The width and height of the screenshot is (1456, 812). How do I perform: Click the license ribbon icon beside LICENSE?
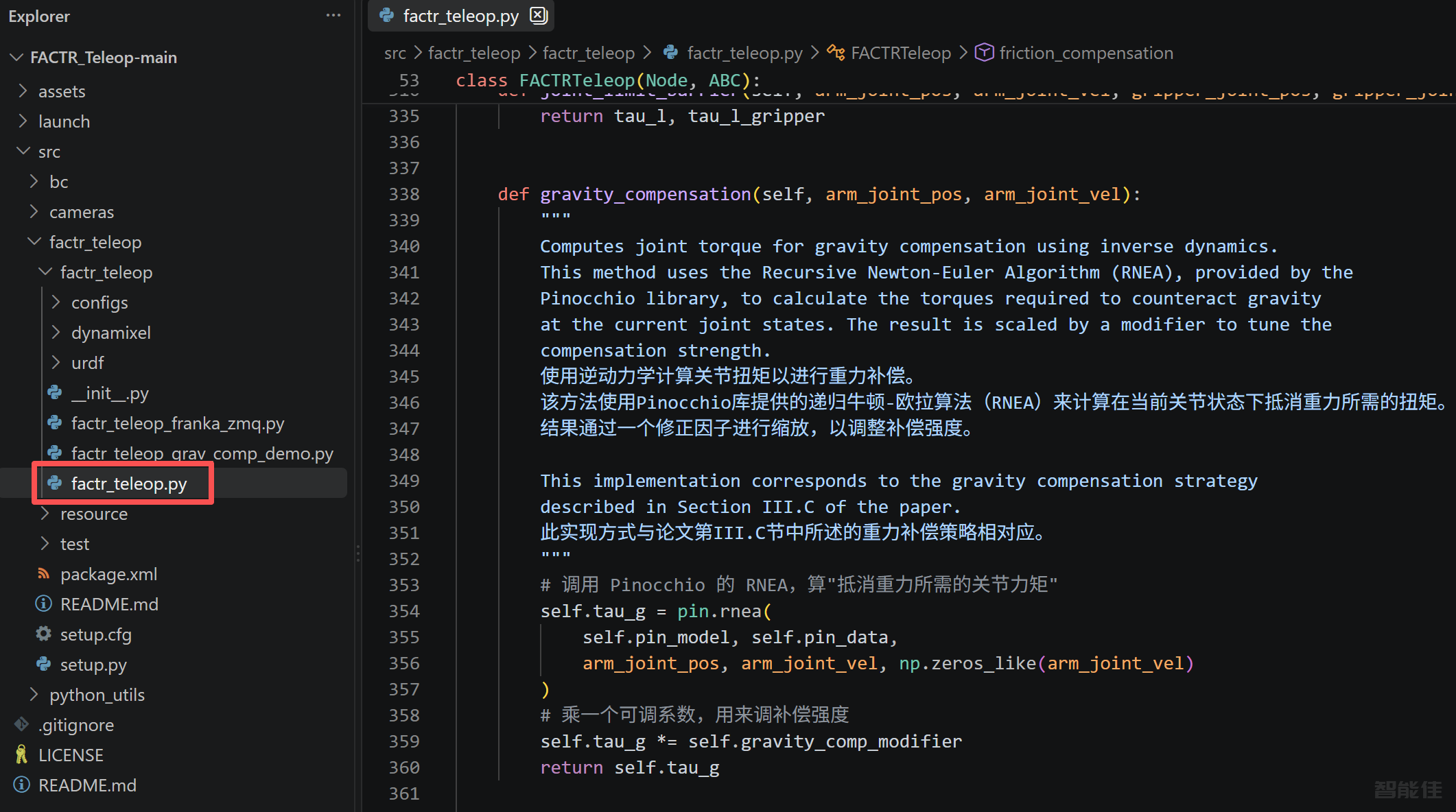pyautogui.click(x=22, y=755)
